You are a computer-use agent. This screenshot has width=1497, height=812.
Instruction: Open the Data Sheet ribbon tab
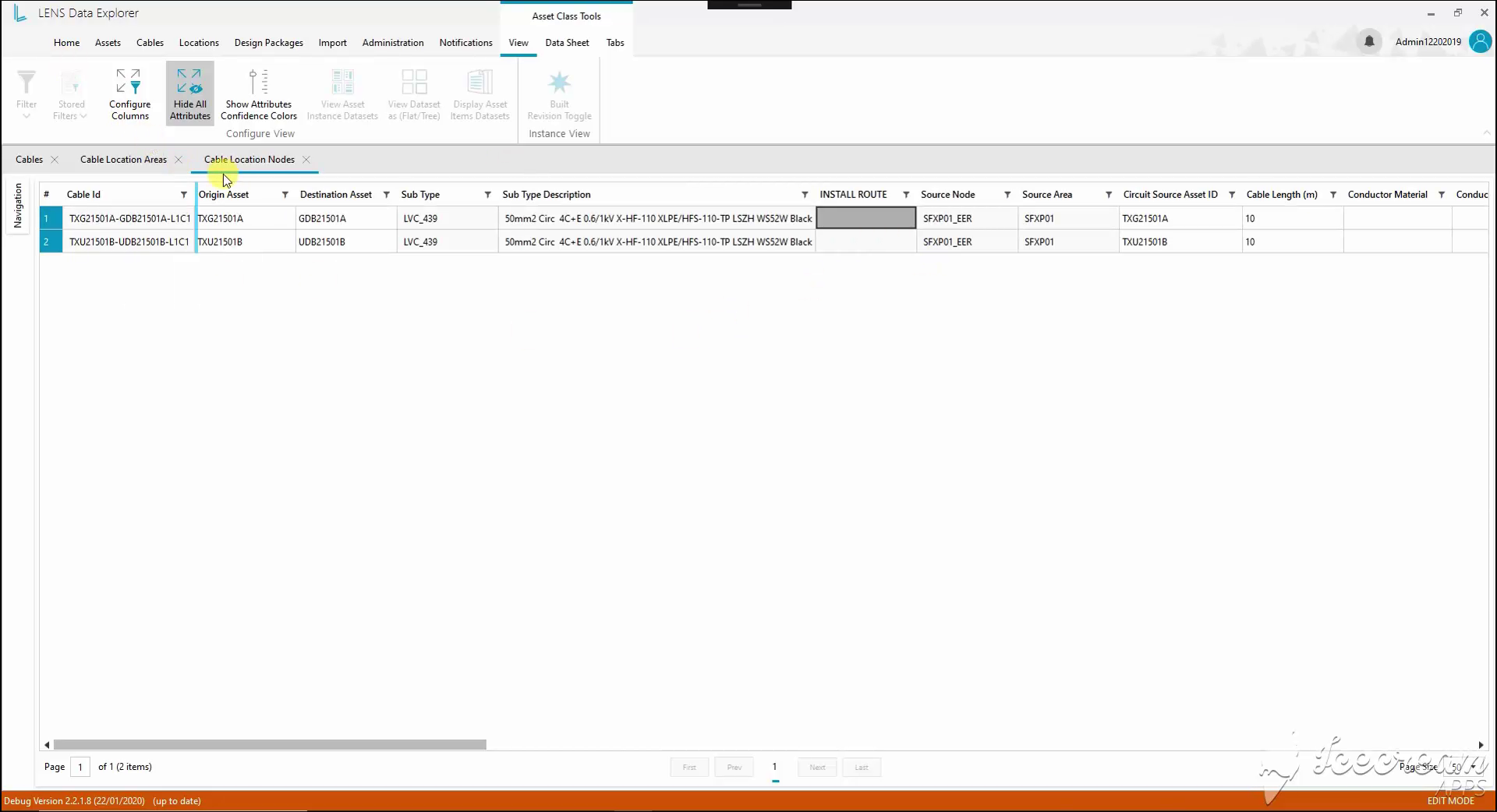(x=567, y=43)
